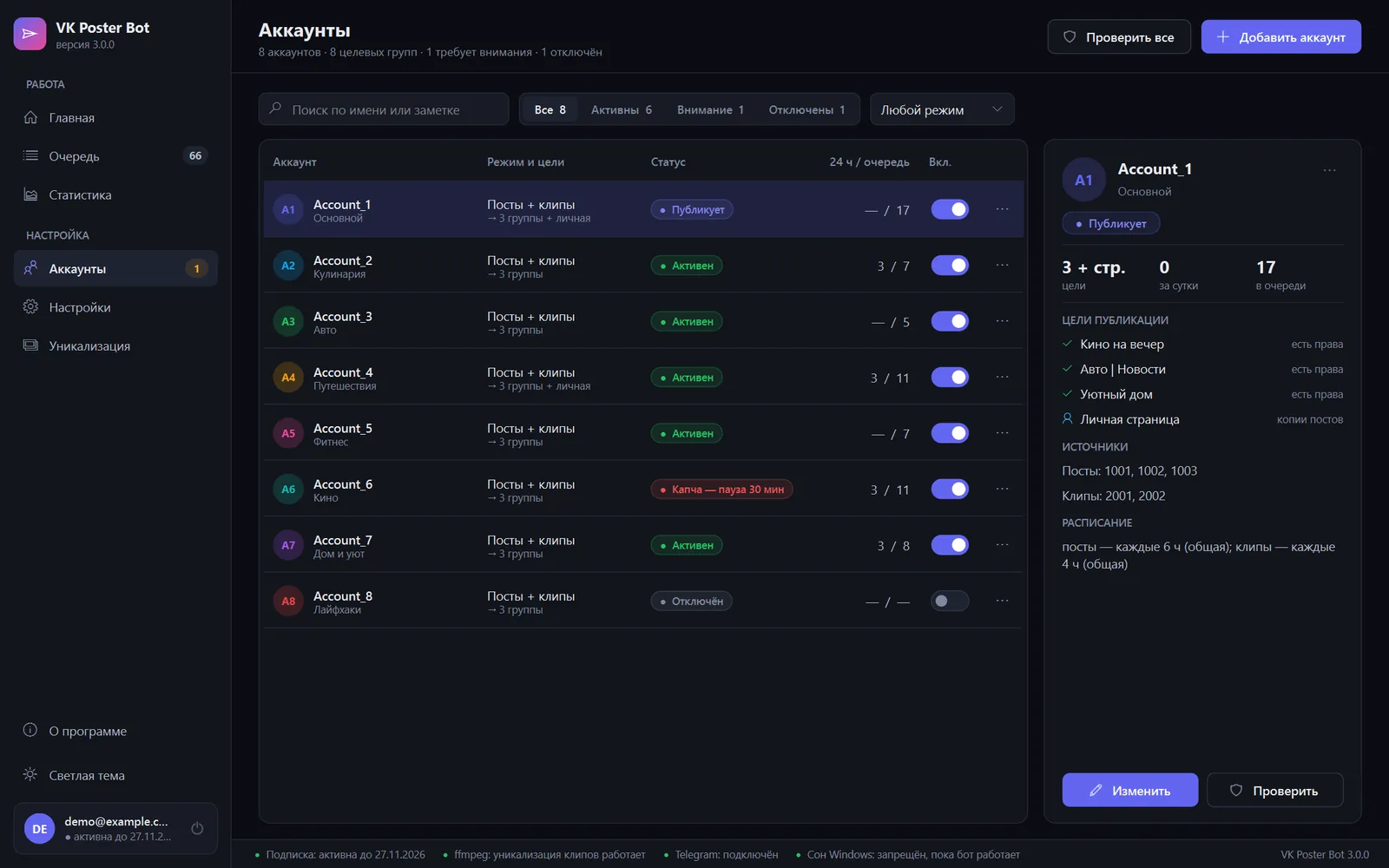Click the A6 avatar in Account_6 row
The width and height of the screenshot is (1389, 868).
pos(288,489)
